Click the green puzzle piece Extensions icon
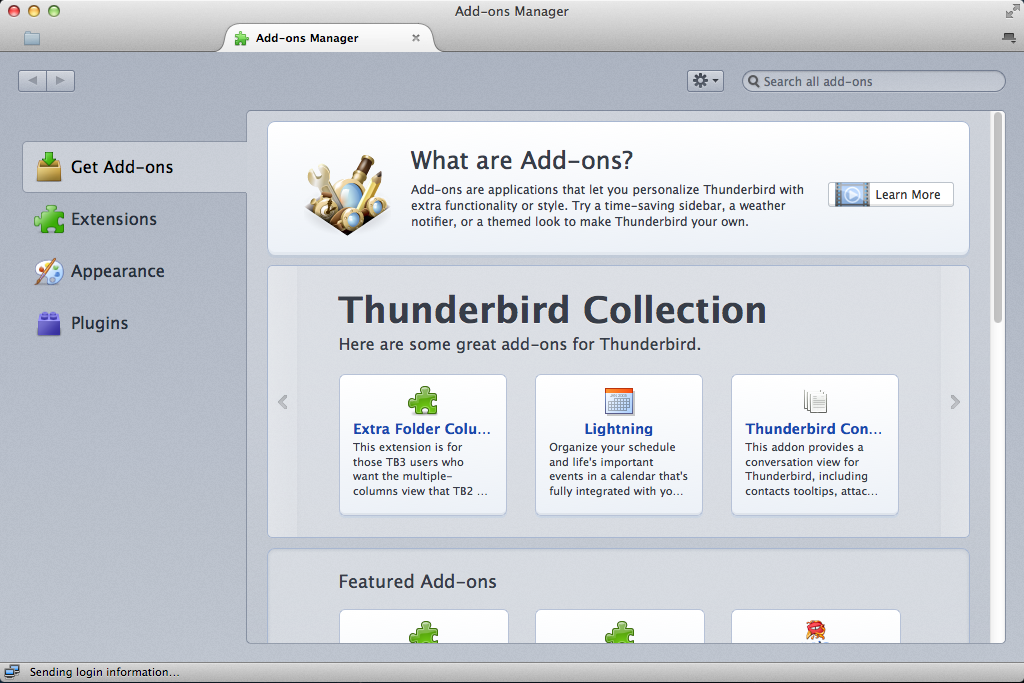The height and width of the screenshot is (683, 1024). 49,219
